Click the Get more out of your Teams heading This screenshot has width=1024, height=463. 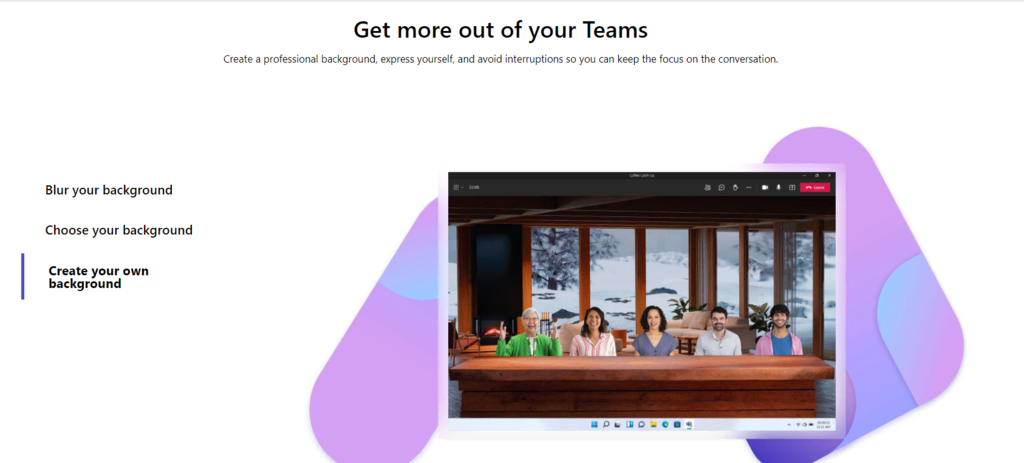coord(500,29)
